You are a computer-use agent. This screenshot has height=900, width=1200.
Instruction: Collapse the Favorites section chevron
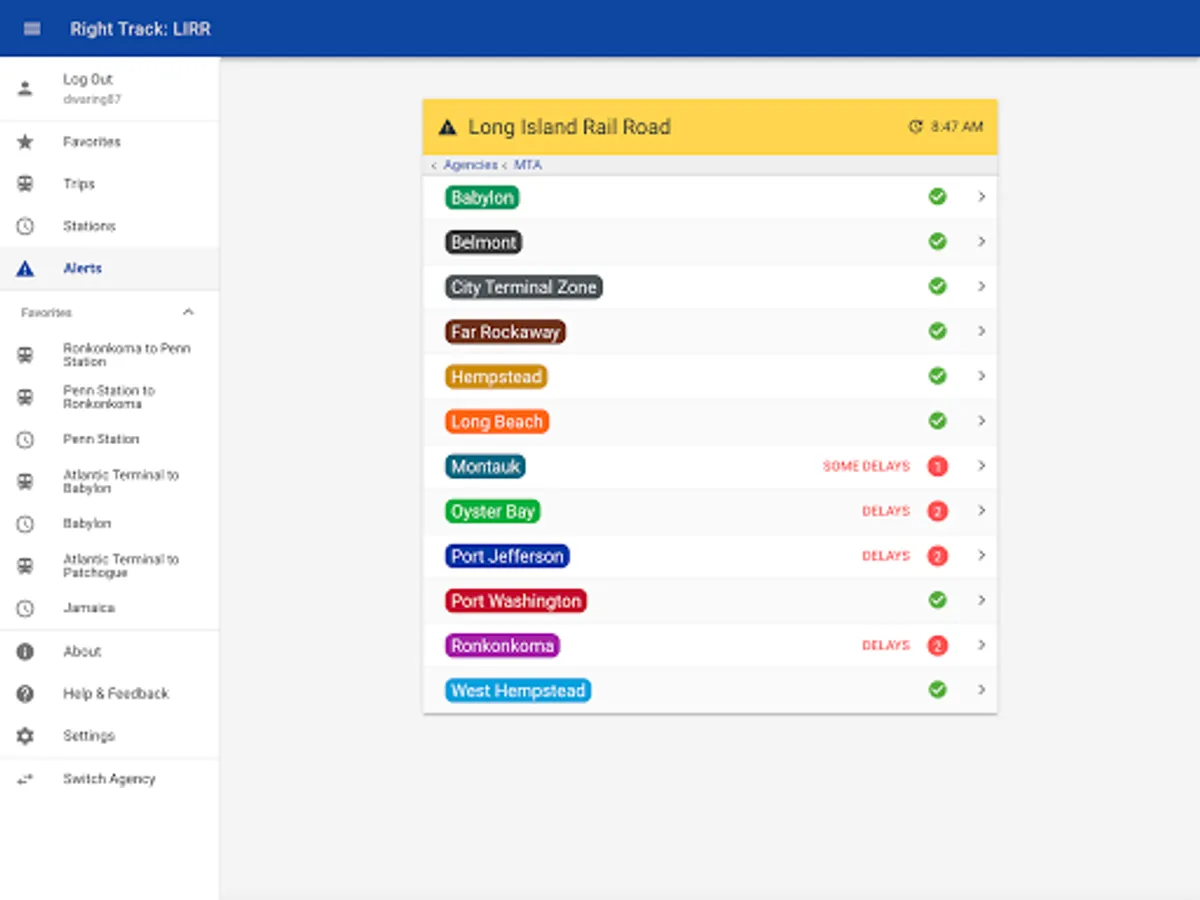click(x=188, y=313)
